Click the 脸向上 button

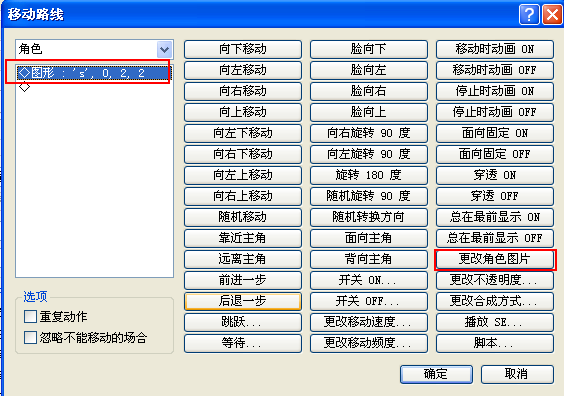pos(369,112)
